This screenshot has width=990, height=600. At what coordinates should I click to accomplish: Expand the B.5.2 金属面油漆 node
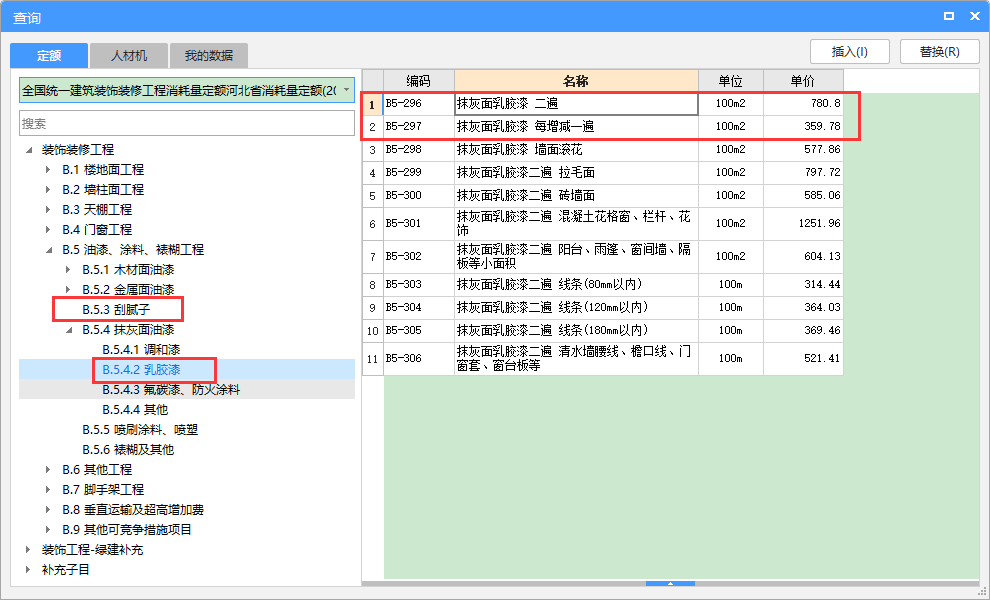(x=69, y=290)
